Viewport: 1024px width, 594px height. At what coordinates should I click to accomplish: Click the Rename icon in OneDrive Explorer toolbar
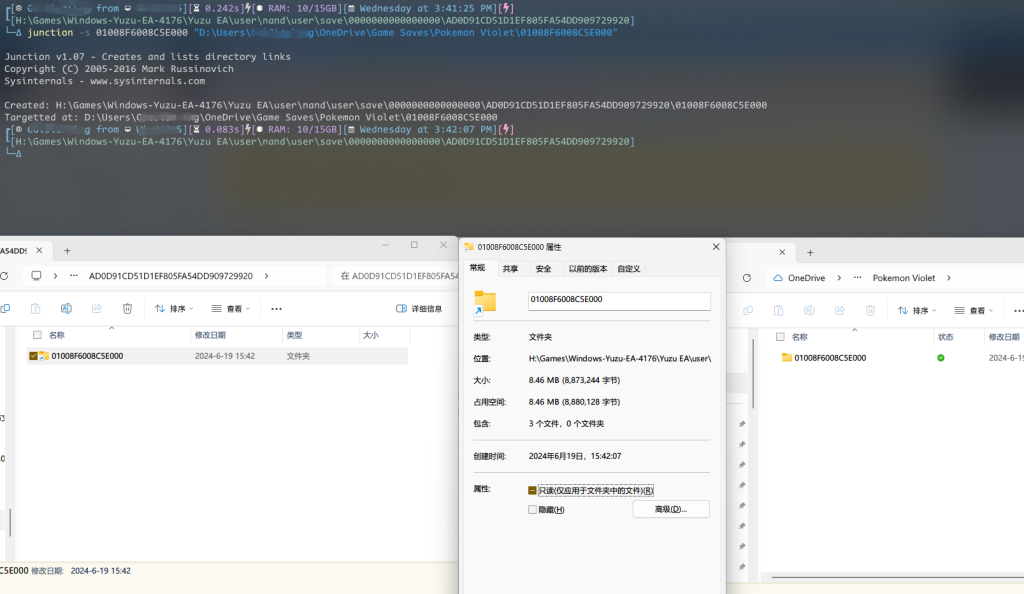809,311
